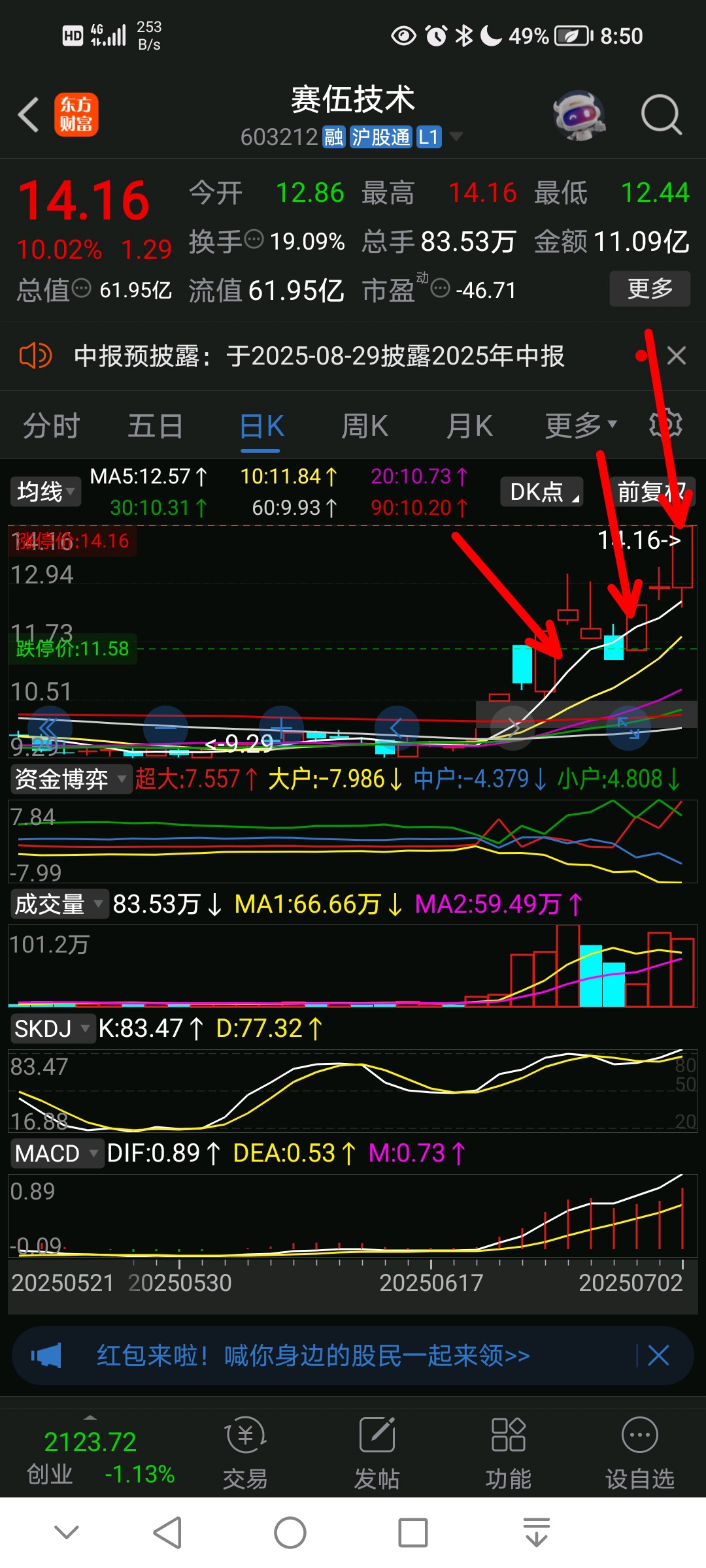
Task: Switch to the 月K tab
Action: pos(469,425)
